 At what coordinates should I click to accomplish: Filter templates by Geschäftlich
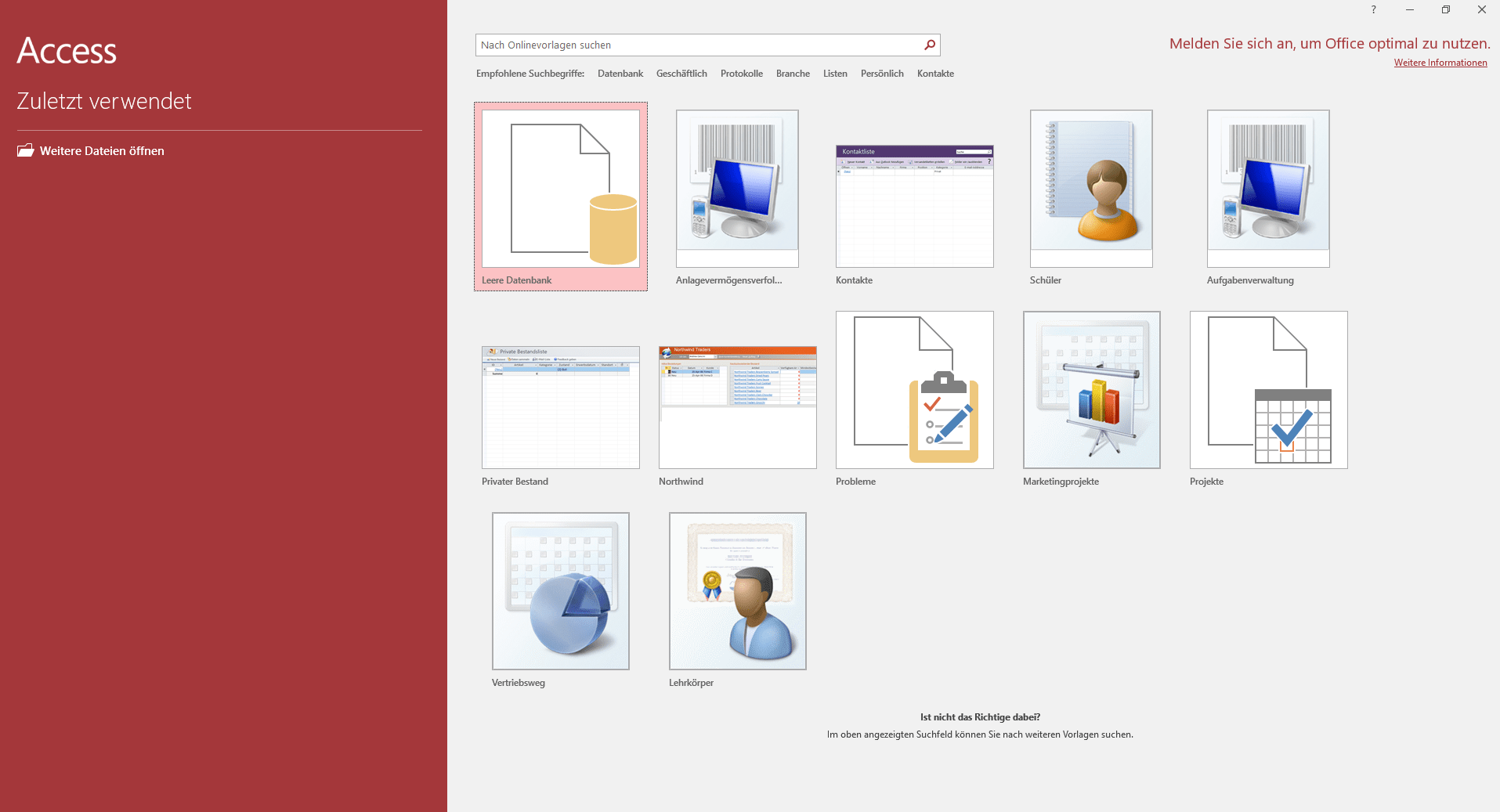(681, 73)
